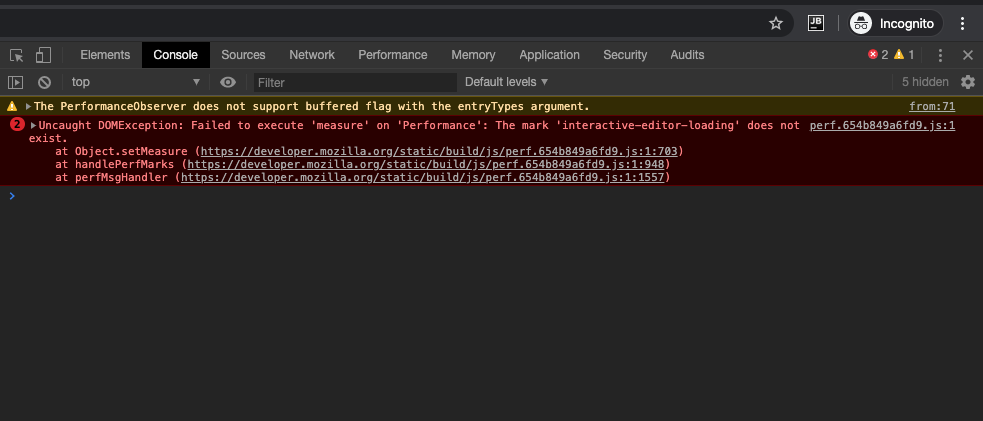The width and height of the screenshot is (983, 421).
Task: Open console settings gear
Action: point(968,82)
